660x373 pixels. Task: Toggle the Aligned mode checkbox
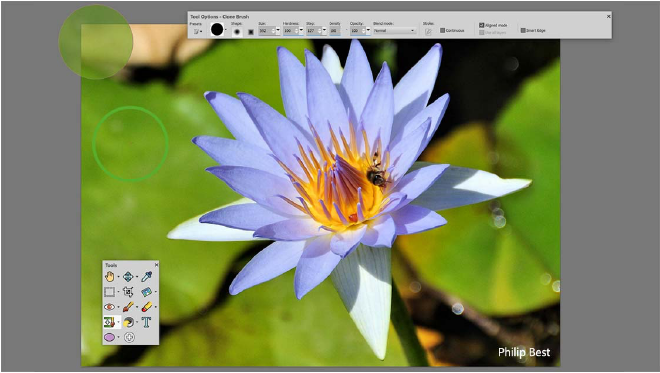[482, 25]
